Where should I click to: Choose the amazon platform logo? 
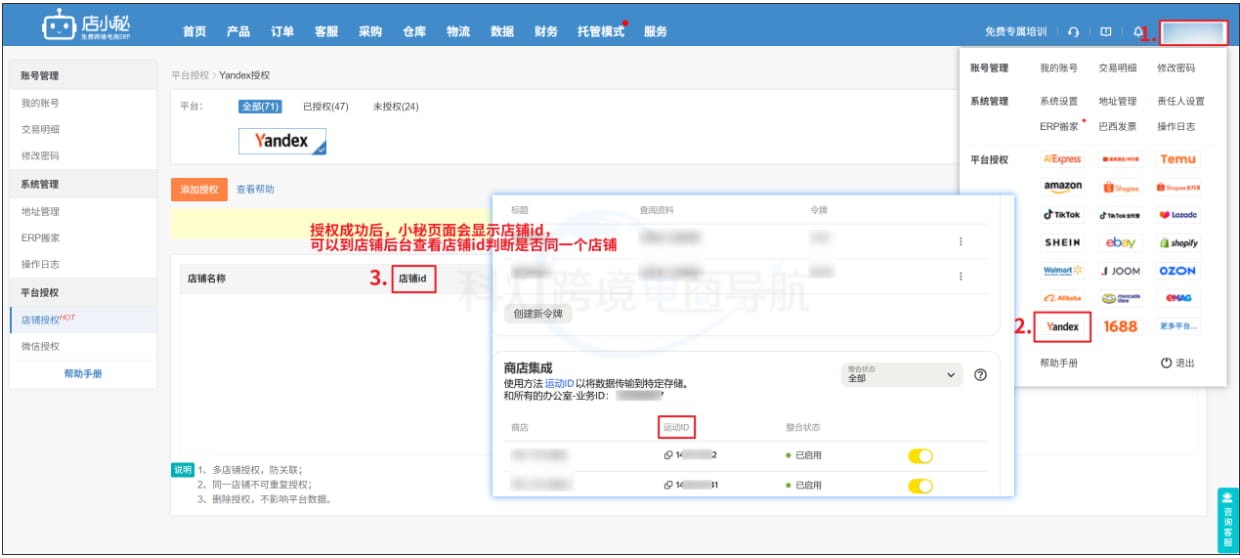pos(1062,186)
